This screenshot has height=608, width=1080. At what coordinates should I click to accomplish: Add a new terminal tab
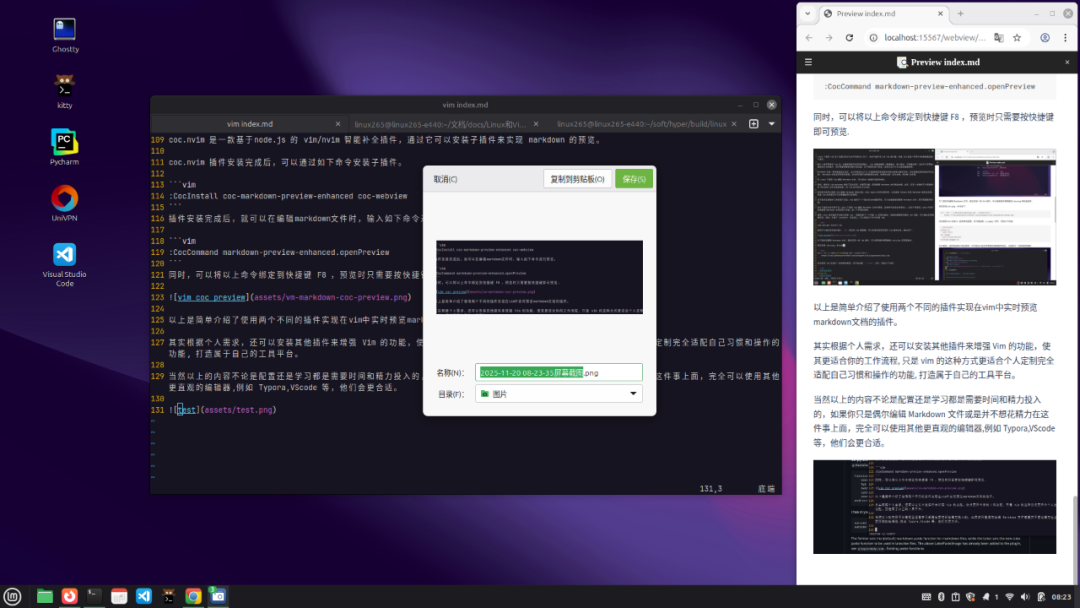click(754, 124)
